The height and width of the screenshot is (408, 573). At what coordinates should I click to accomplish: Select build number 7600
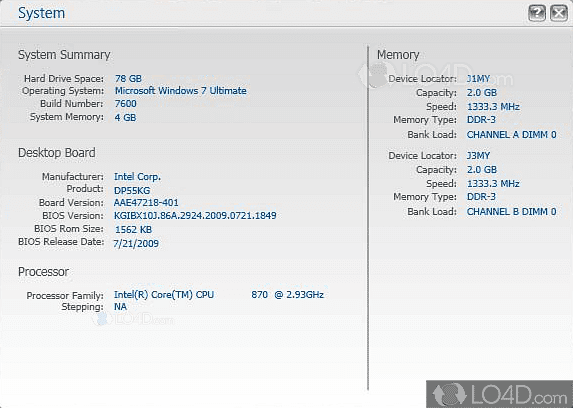pyautogui.click(x=125, y=104)
